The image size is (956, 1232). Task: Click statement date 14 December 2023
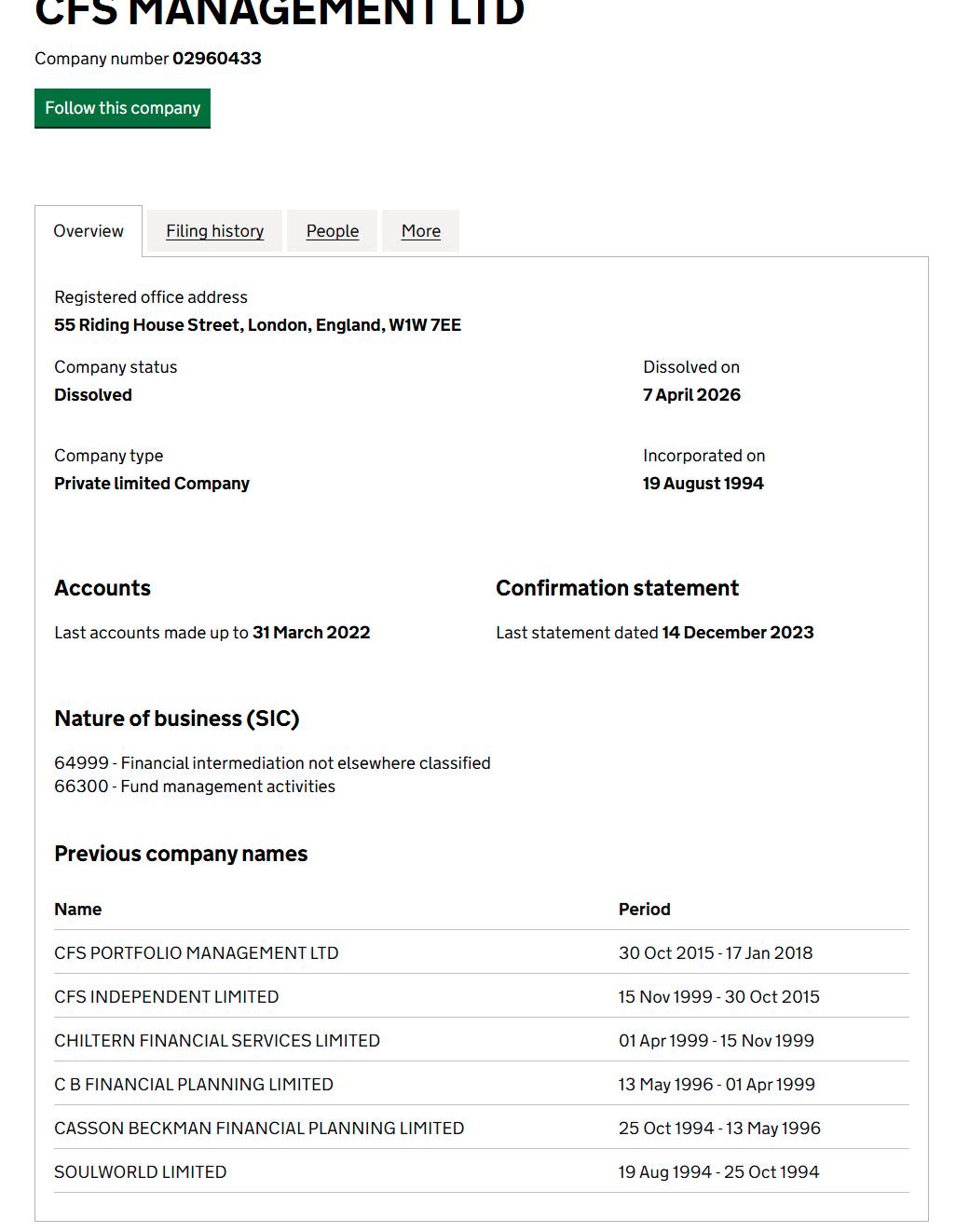738,633
